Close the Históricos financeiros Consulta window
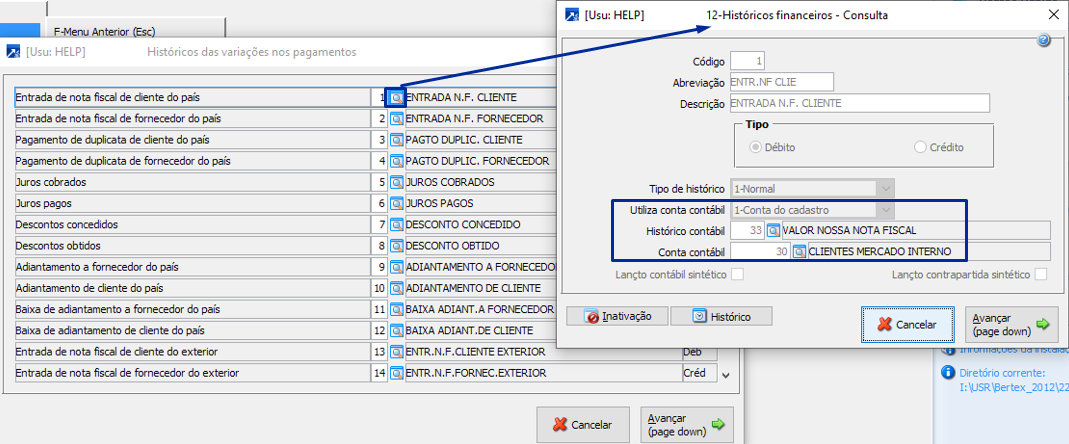Screen dimensions: 1069x444 pos(1052,15)
